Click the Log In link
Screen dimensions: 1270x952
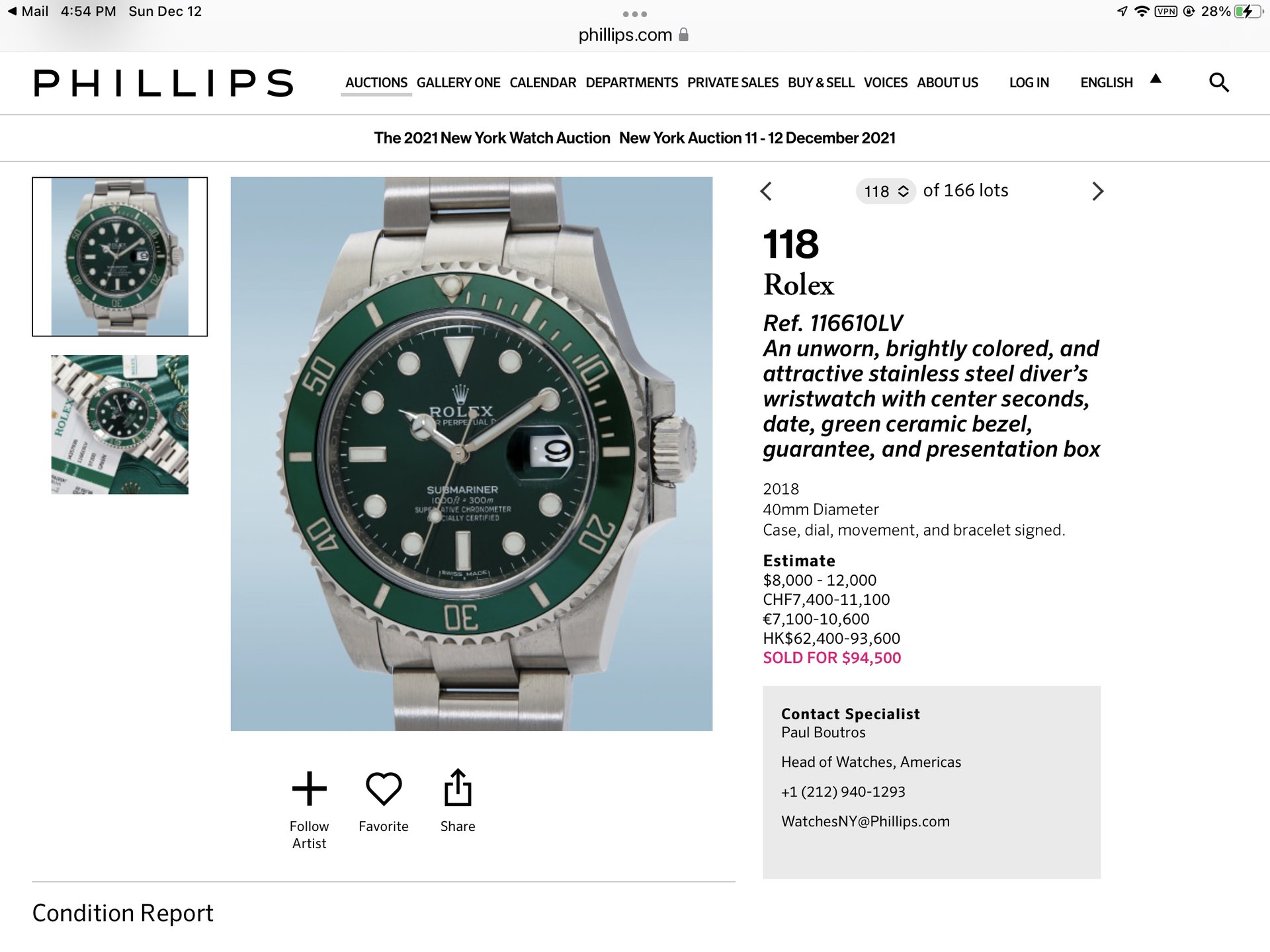pos(1029,83)
